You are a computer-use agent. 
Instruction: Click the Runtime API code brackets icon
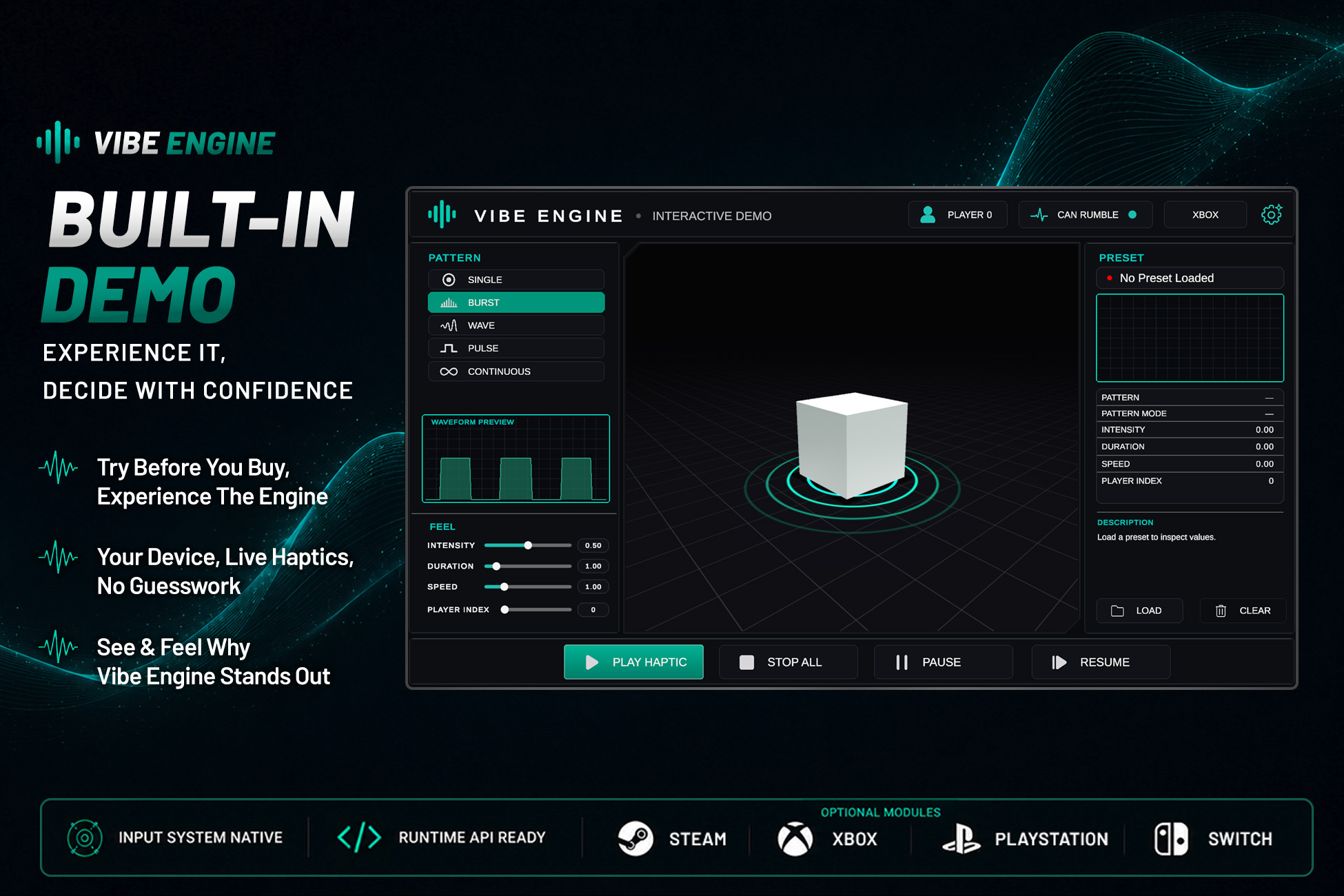[359, 838]
